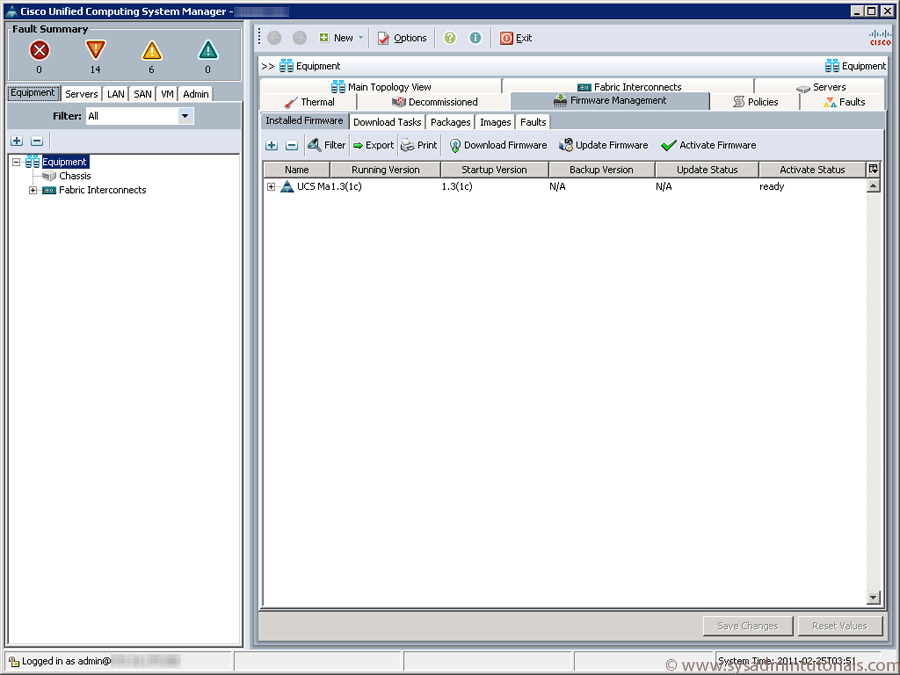Expand the UCS row in the firmware table
900x675 pixels.
pos(271,186)
